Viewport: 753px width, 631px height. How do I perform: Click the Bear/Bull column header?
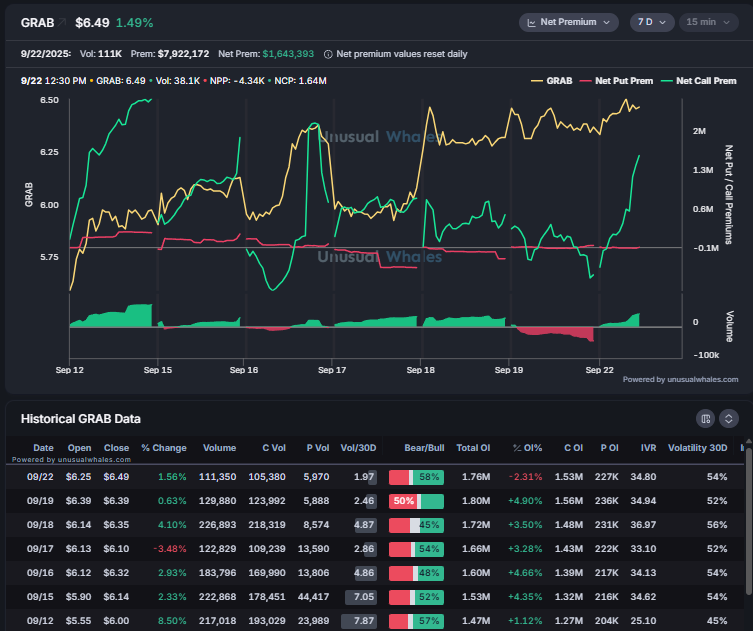pos(415,448)
